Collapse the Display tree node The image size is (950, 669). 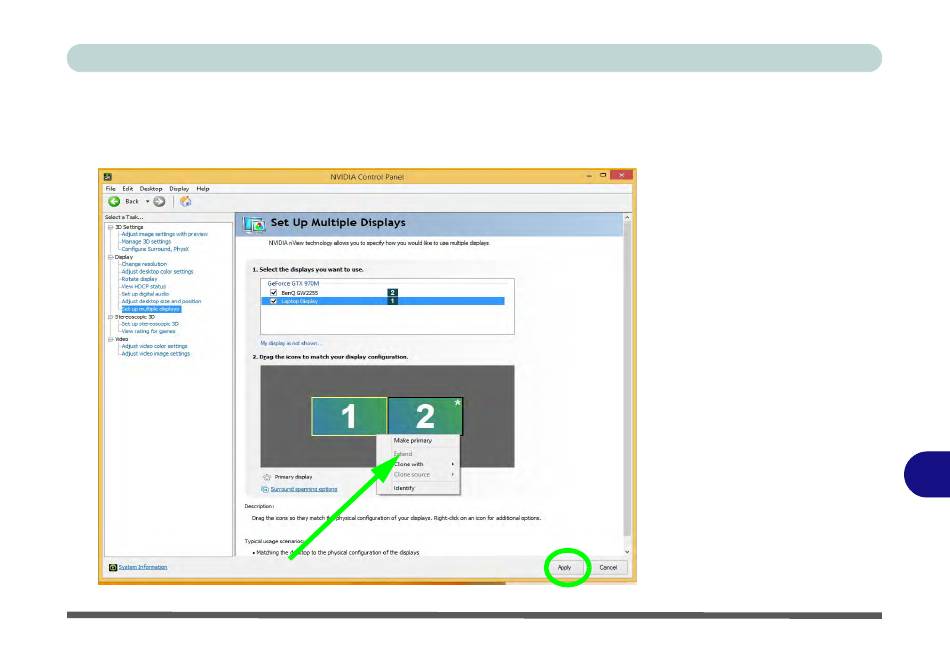point(110,257)
